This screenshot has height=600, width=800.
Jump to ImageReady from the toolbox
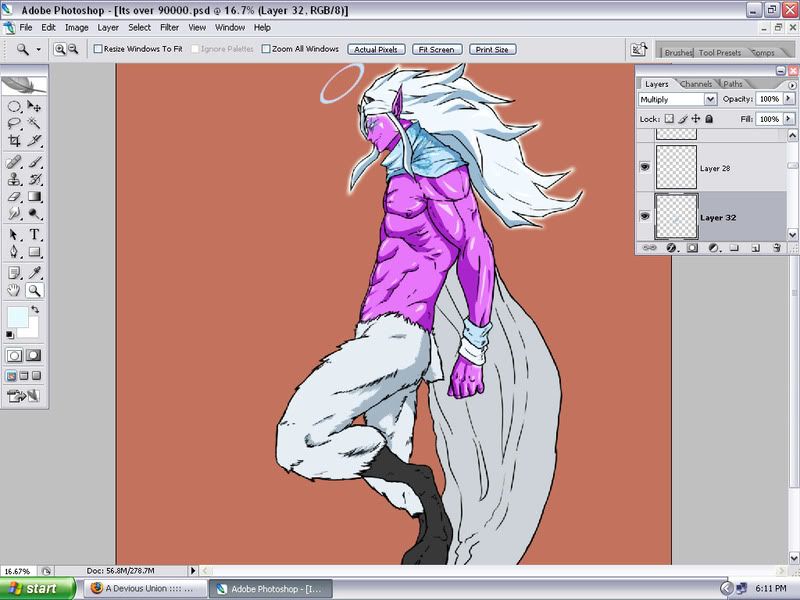23,395
